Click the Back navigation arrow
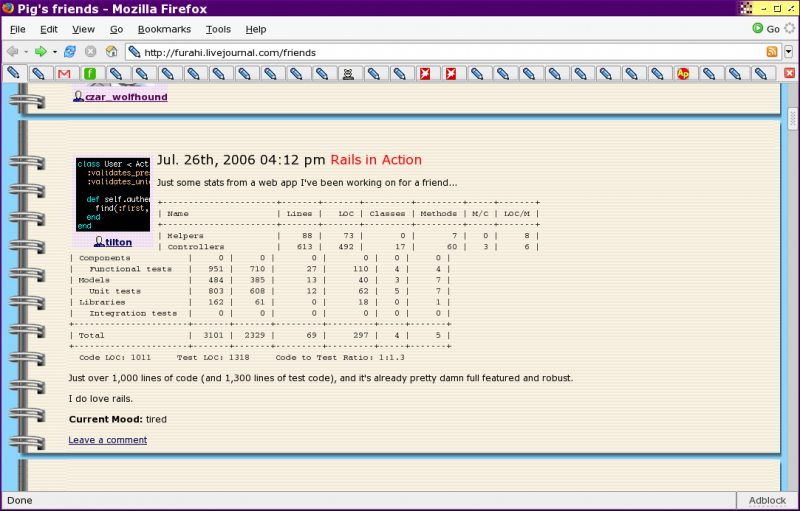Screen dimensions: 800x511 point(12,51)
